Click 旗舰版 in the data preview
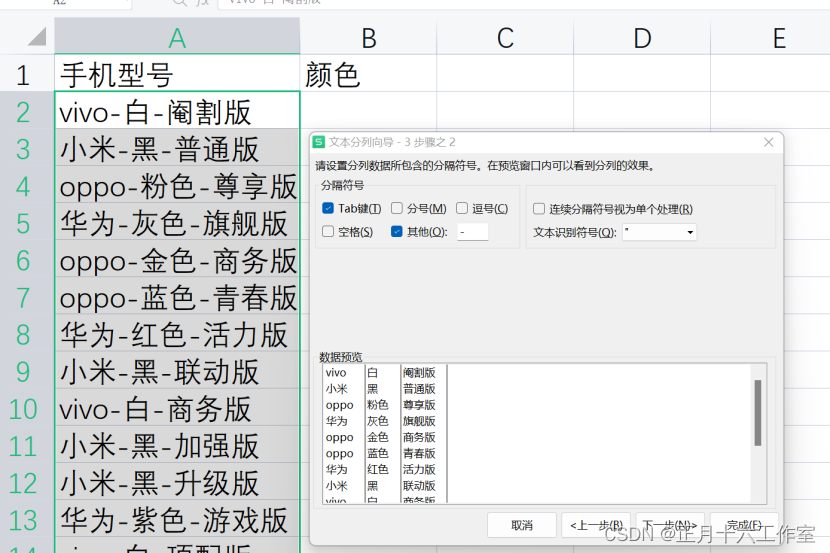 (x=419, y=421)
